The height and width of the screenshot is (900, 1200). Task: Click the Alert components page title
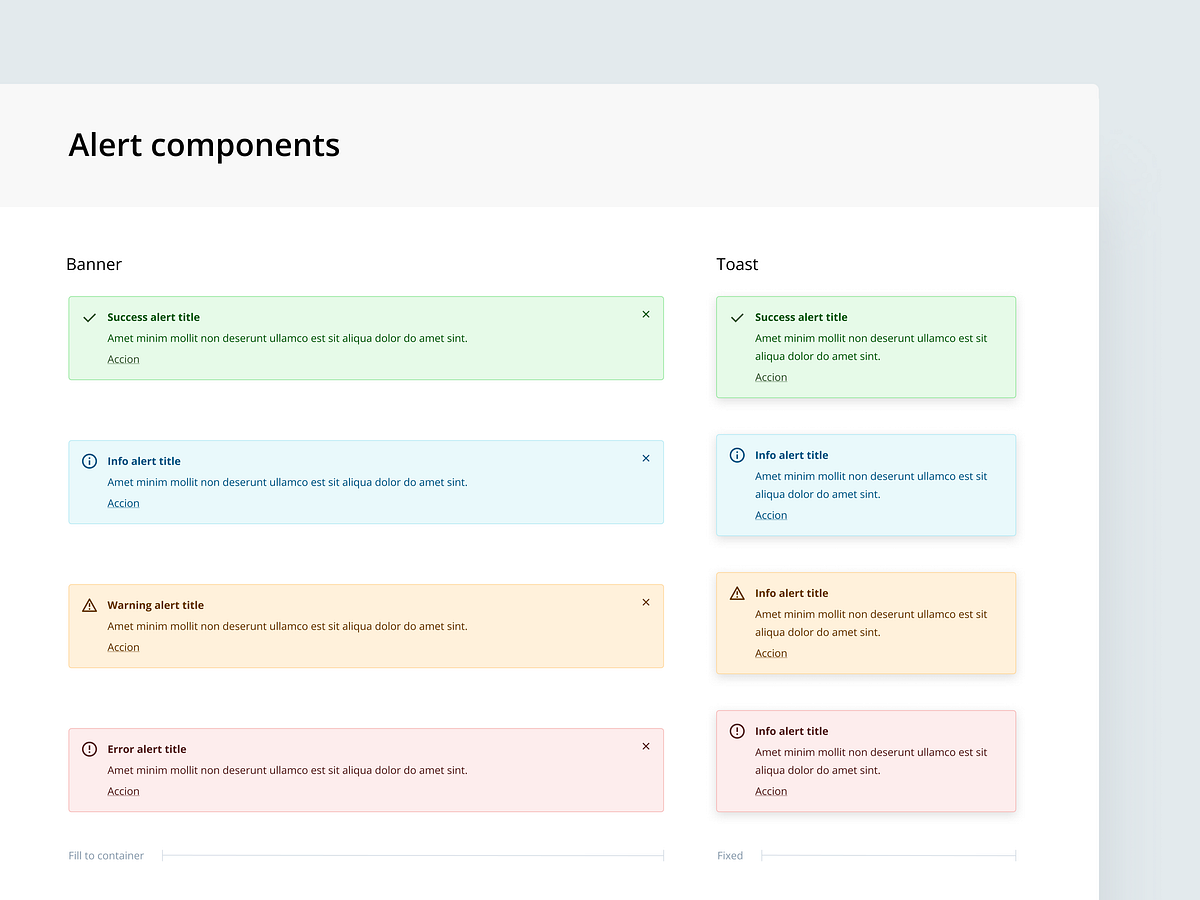tap(204, 145)
